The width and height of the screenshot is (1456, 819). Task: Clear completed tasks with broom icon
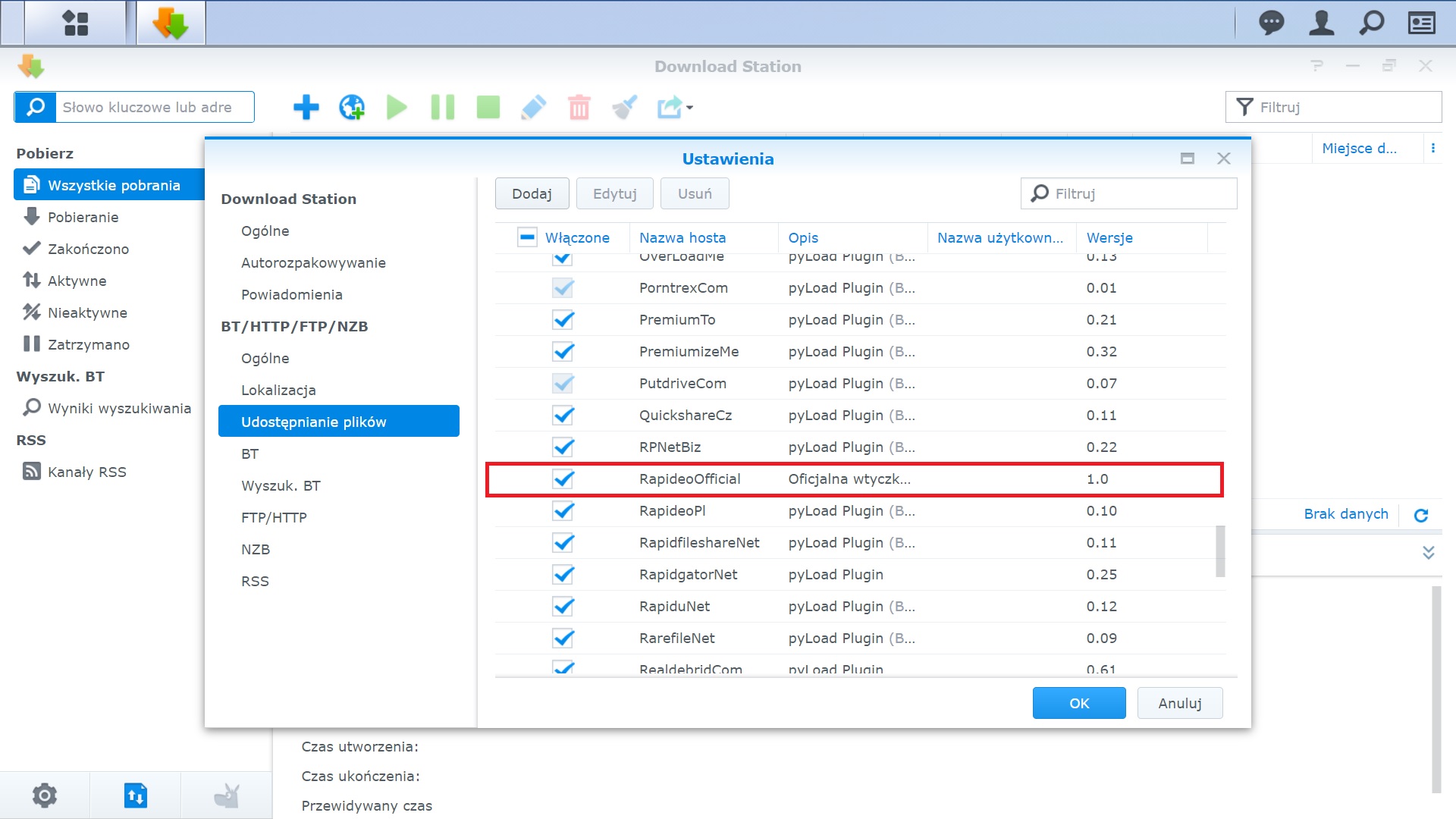[x=624, y=107]
